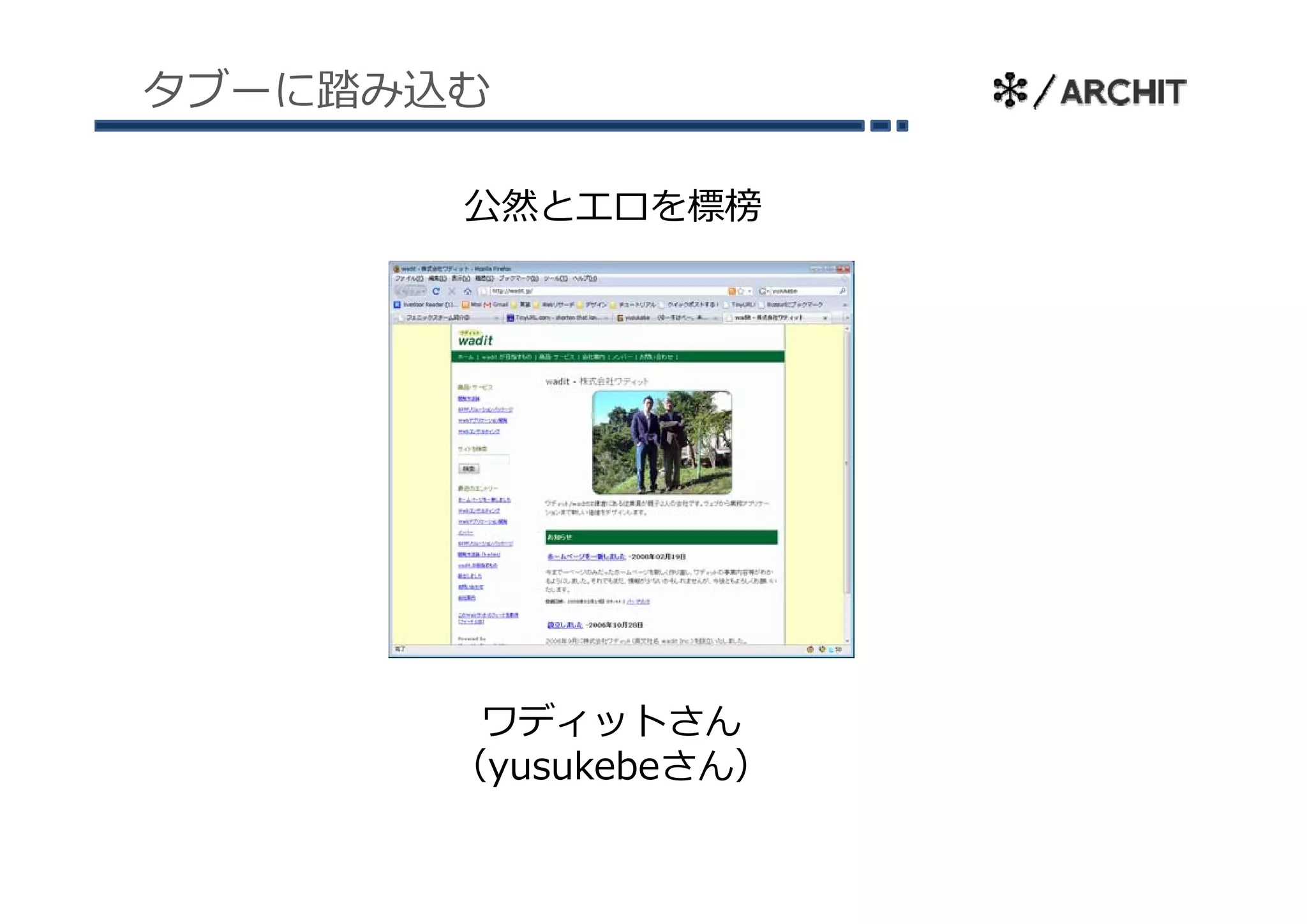Click the page vertical scrollbar
The image size is (1307, 924).
click(847, 464)
